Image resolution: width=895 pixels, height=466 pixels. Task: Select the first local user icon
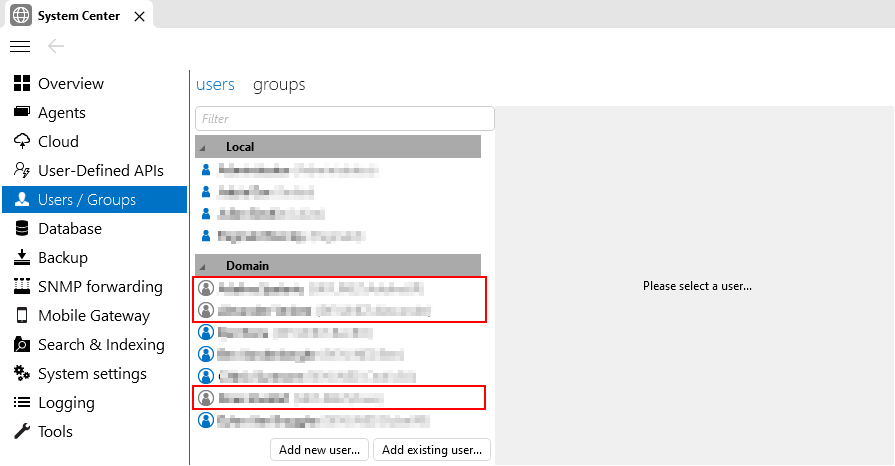click(x=206, y=170)
